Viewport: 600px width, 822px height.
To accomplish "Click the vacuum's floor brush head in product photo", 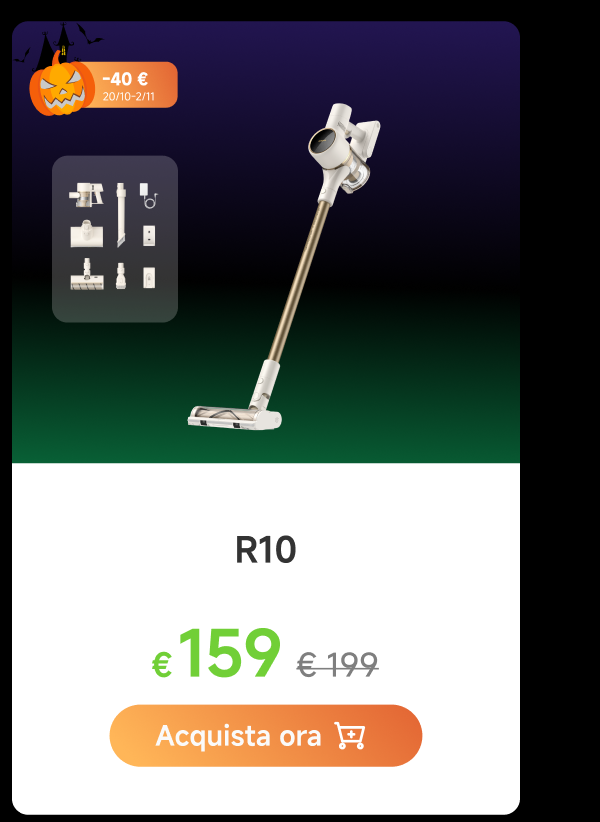I will (x=235, y=417).
